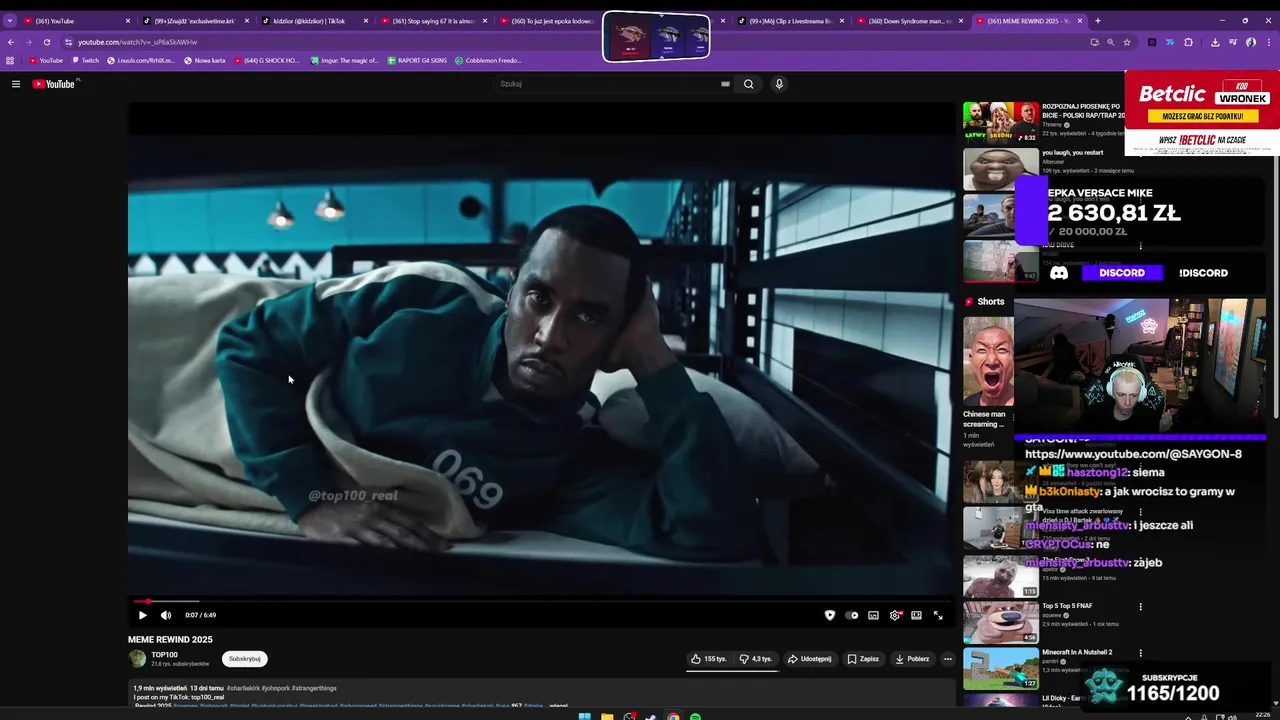
Task: Open more actions three-dot menu under the video
Action: pos(948,659)
